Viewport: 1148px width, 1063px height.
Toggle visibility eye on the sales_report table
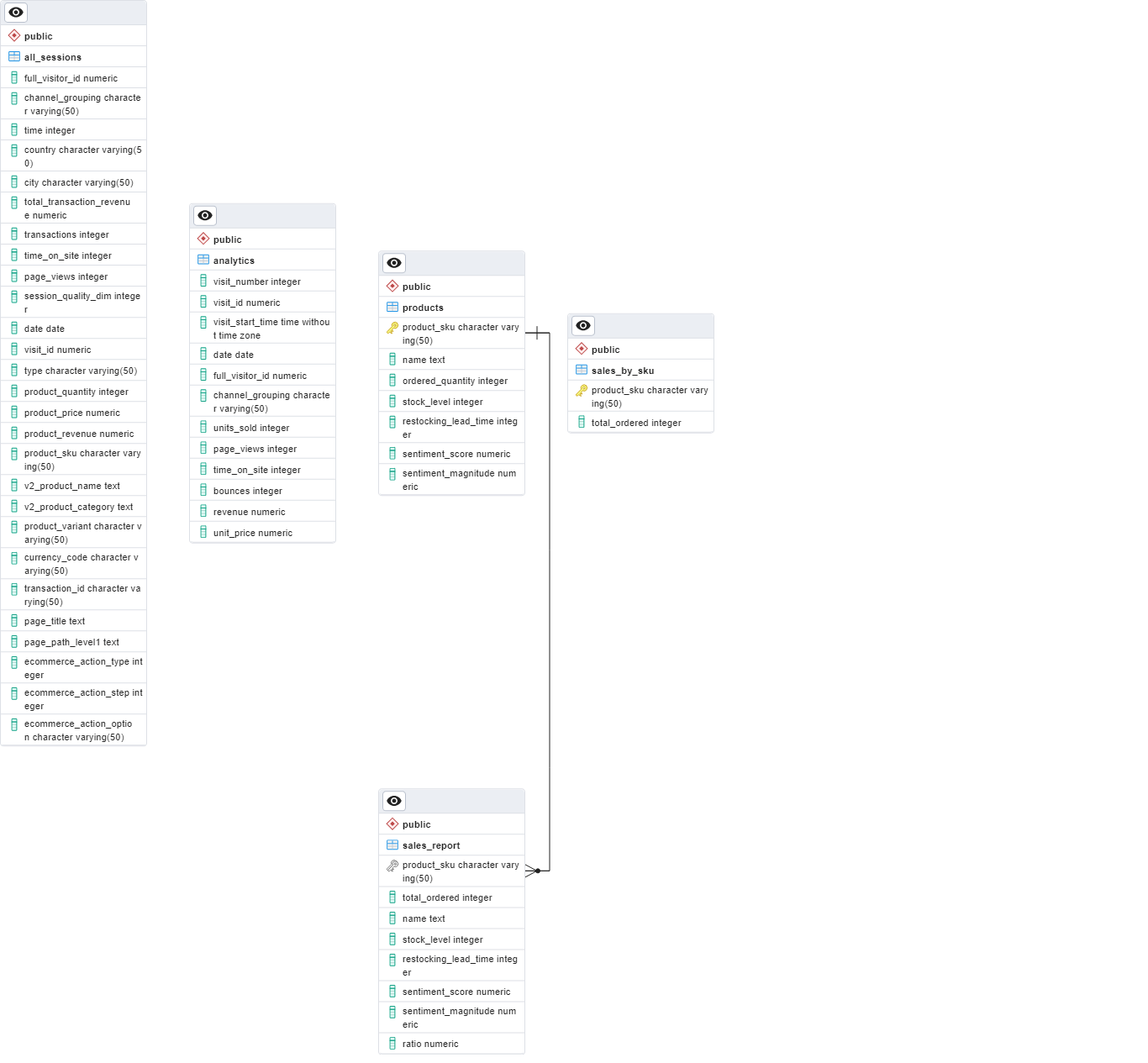point(393,801)
